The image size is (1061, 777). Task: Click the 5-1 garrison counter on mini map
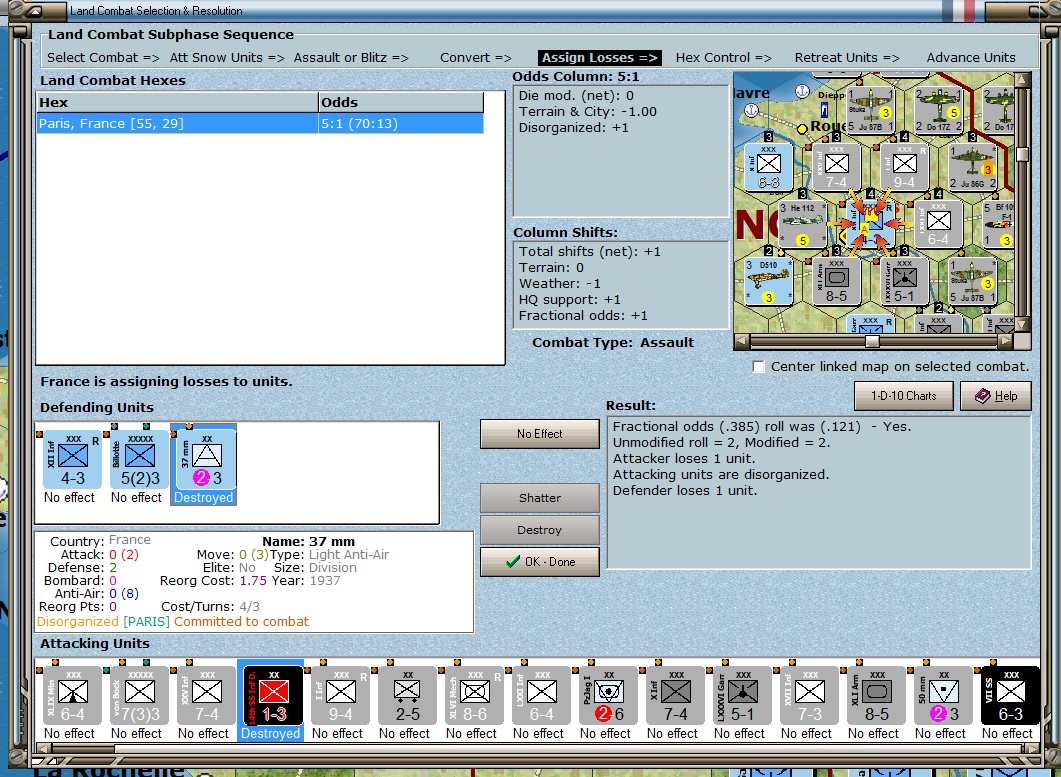coord(904,281)
